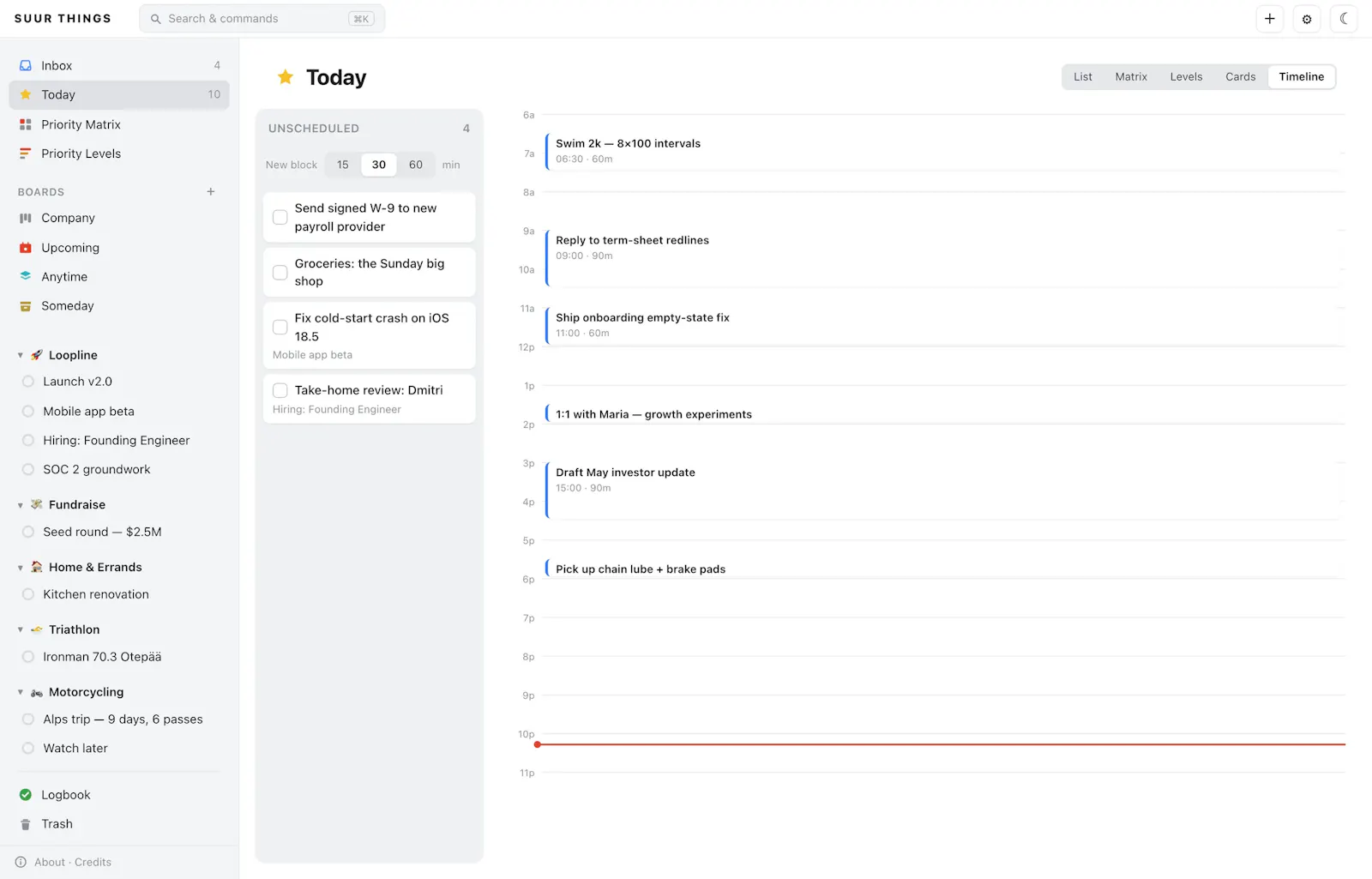Check off Take-home review Dmitri
This screenshot has height=879, width=1372.
(x=280, y=390)
